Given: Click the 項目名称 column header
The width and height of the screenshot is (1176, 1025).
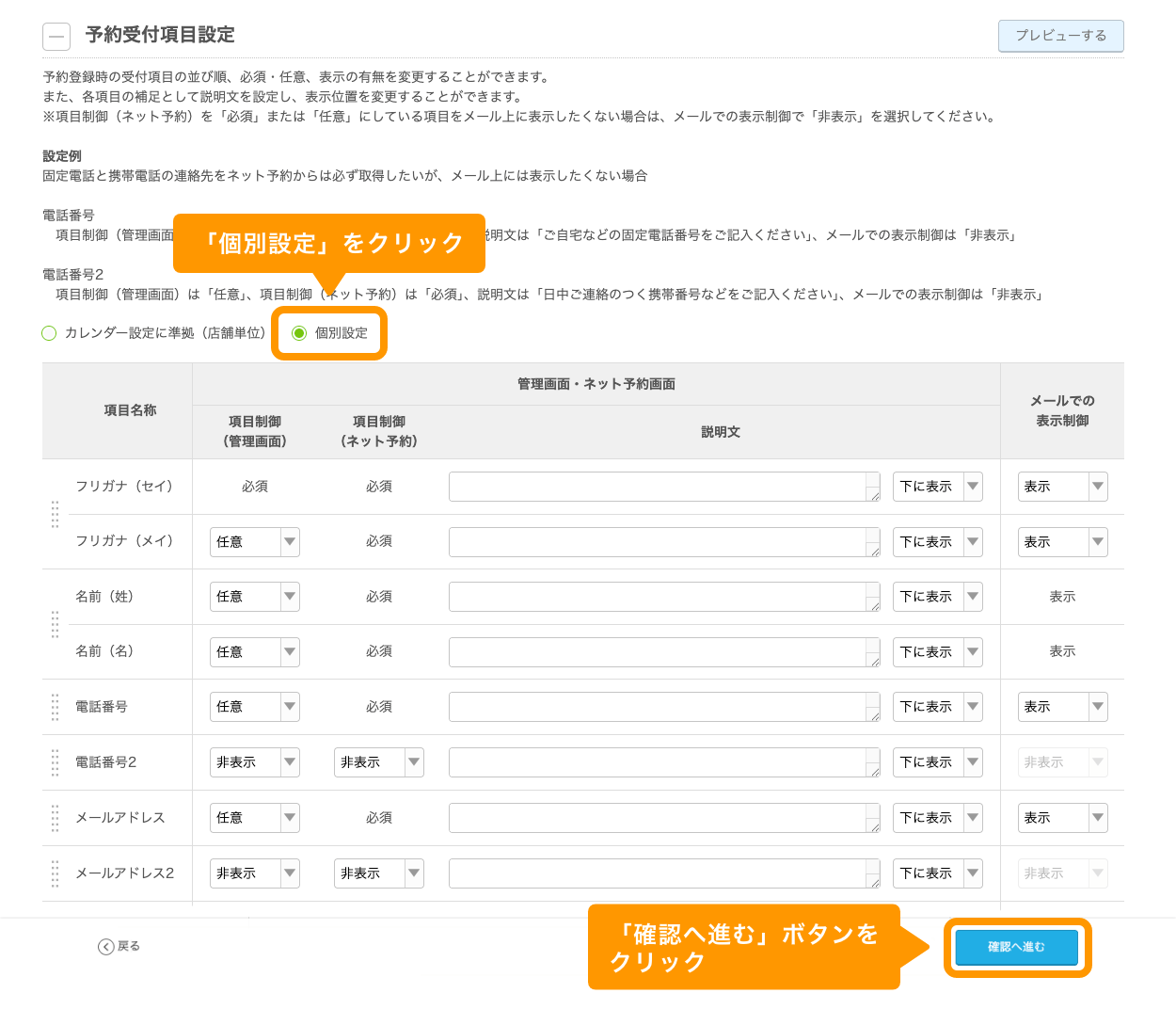Looking at the screenshot, I should pyautogui.click(x=130, y=410).
